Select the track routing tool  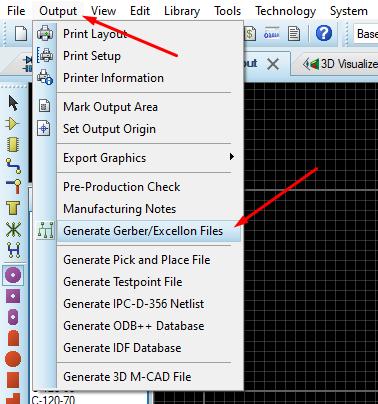click(13, 166)
